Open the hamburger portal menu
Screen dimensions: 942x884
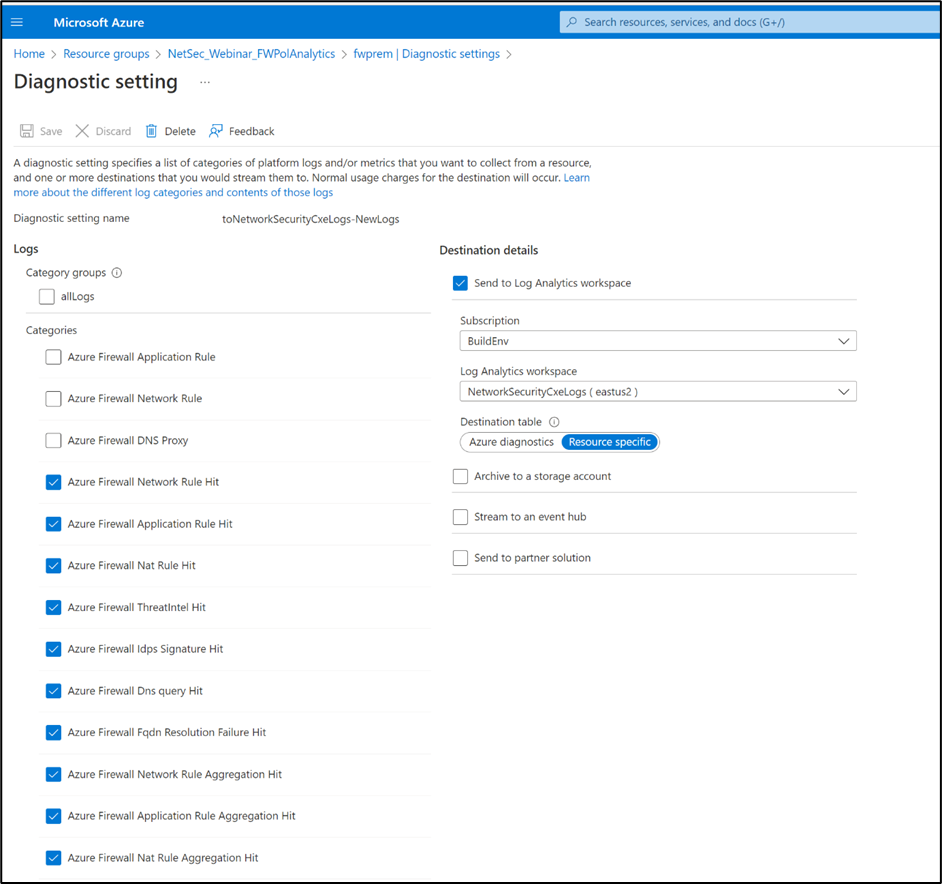(x=17, y=22)
